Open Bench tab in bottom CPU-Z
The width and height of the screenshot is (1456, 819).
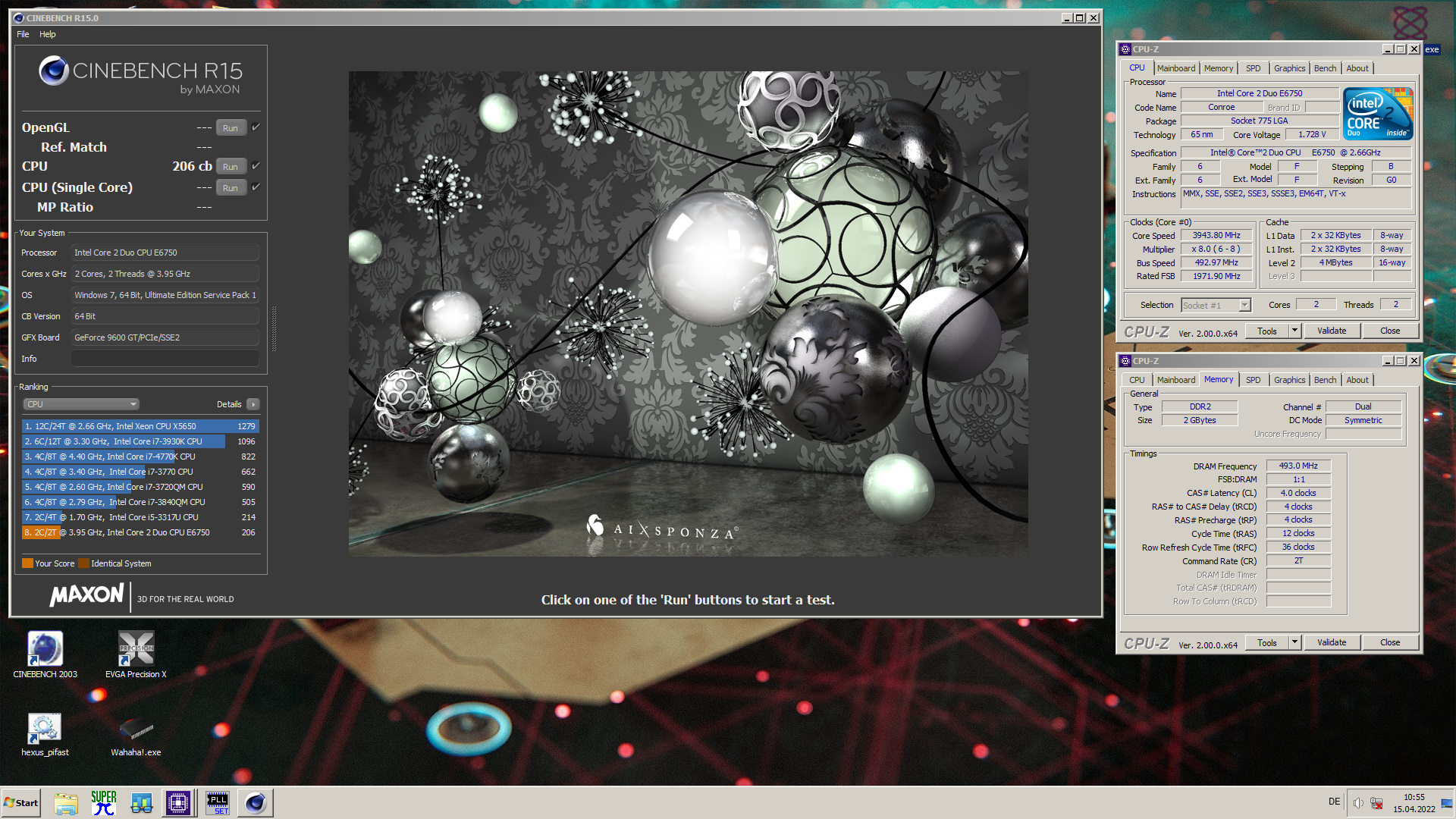1325,380
